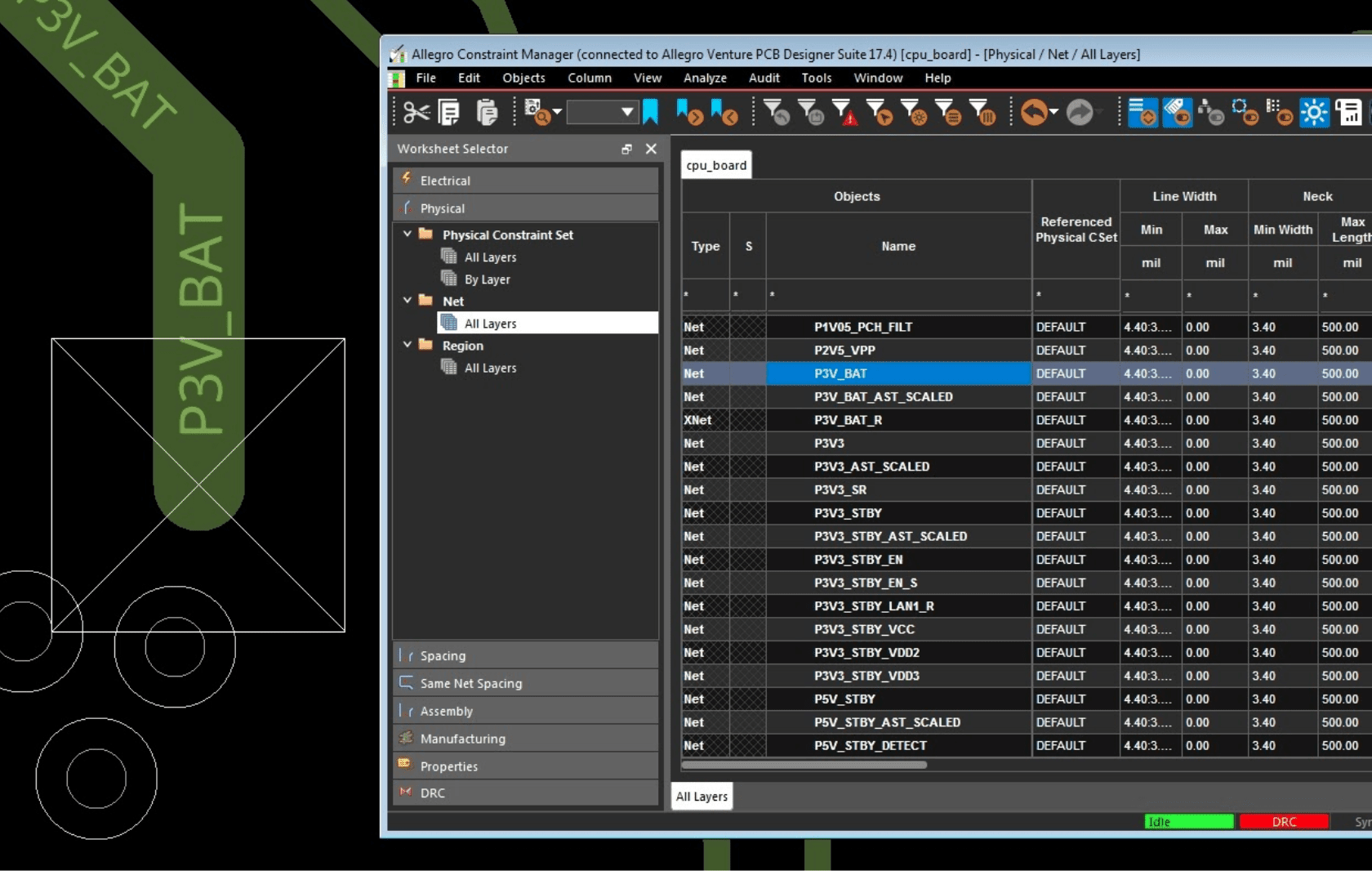1372x871 pixels.
Task: Open the empty search combo box dropdown
Action: pyautogui.click(x=627, y=112)
